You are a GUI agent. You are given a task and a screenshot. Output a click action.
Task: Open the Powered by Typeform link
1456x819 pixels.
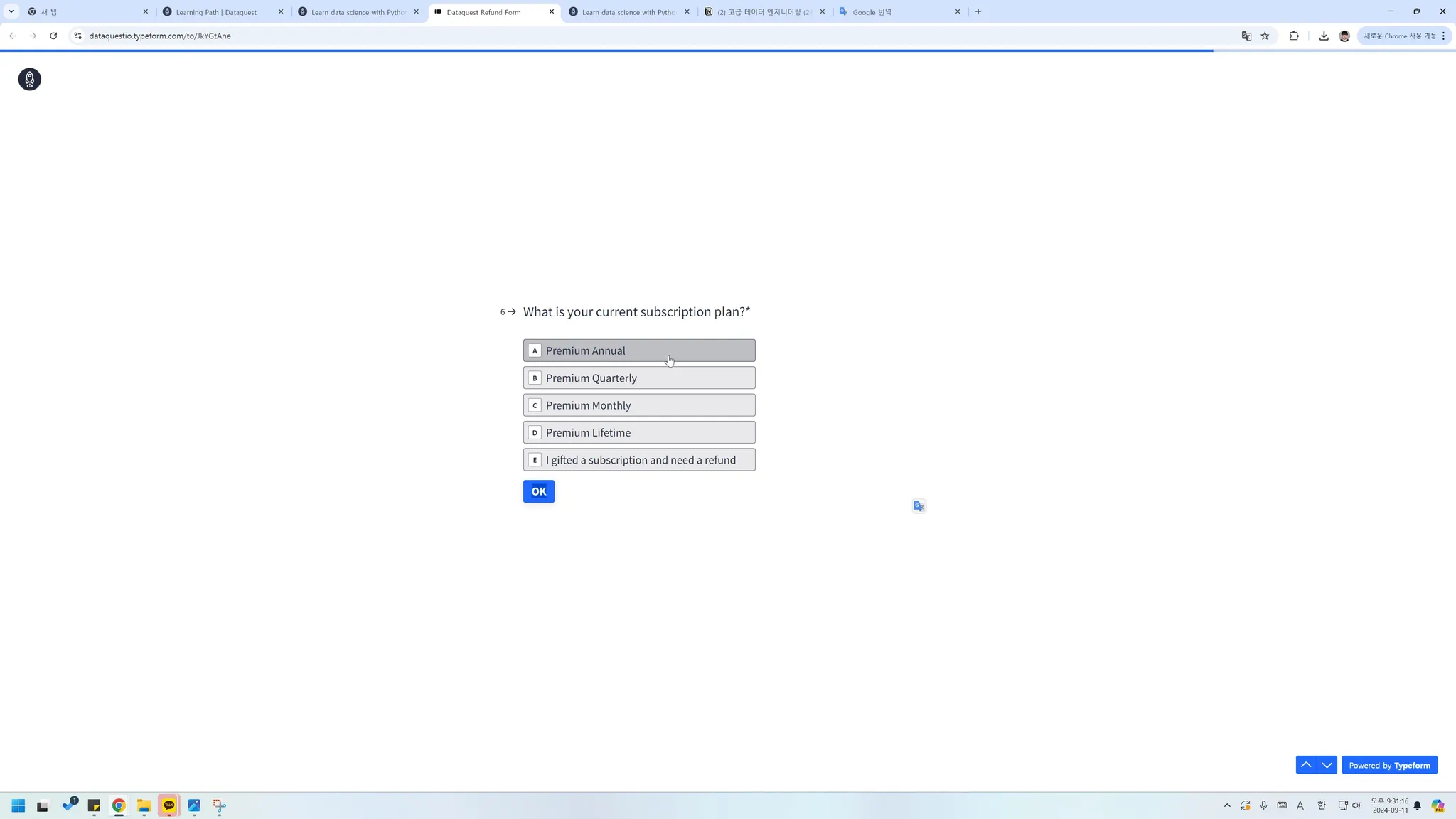tap(1389, 765)
